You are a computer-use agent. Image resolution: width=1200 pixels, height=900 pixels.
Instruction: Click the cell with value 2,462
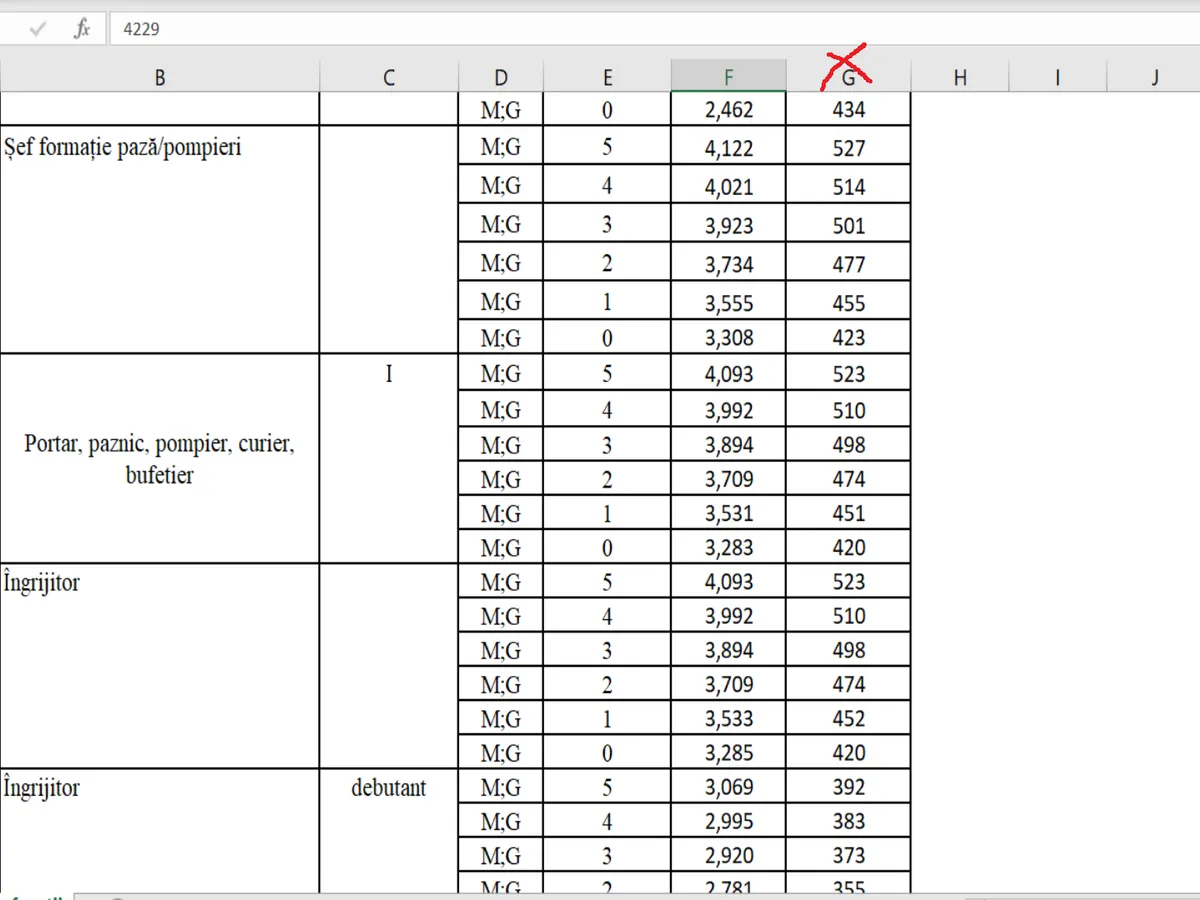click(729, 109)
